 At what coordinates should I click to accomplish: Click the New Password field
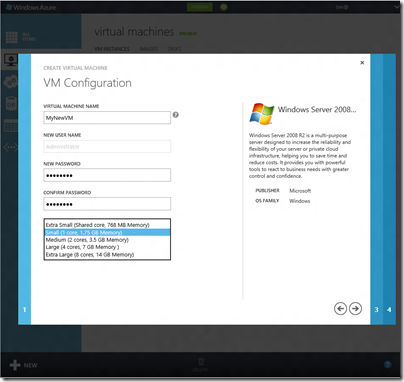[x=107, y=175]
